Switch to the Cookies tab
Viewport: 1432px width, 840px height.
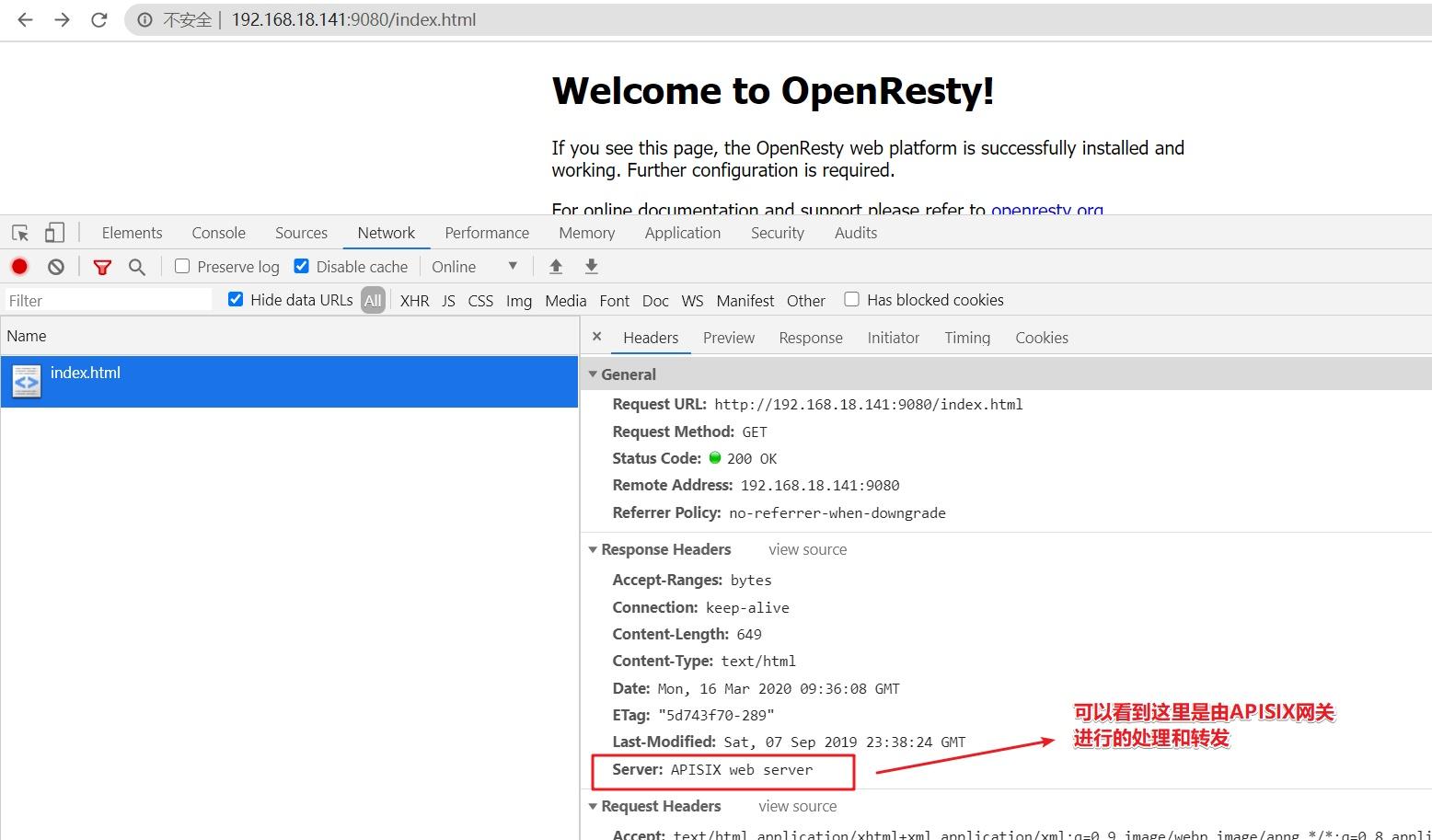click(x=1042, y=338)
